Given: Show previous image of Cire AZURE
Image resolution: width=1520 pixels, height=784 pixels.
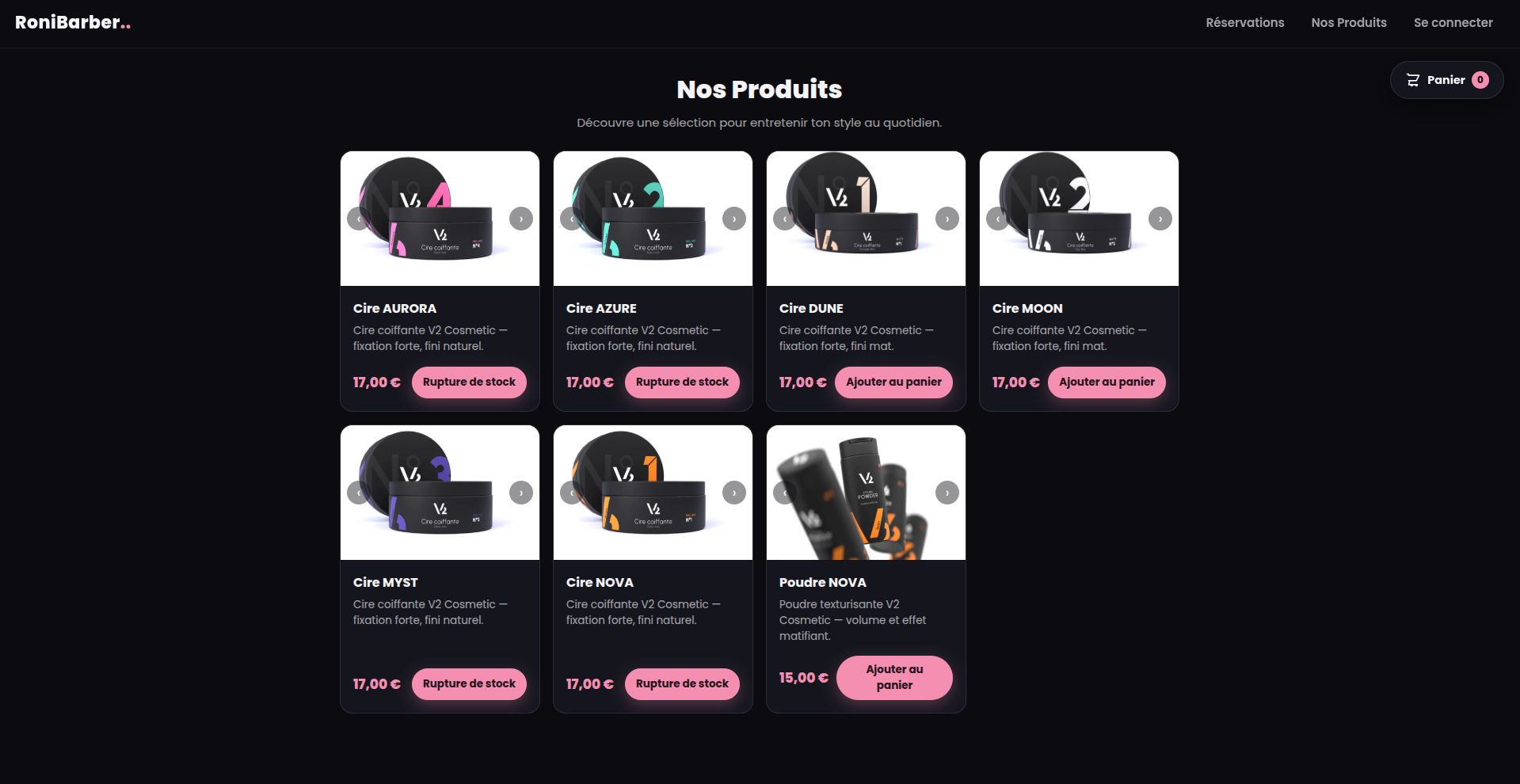Looking at the screenshot, I should pos(572,219).
